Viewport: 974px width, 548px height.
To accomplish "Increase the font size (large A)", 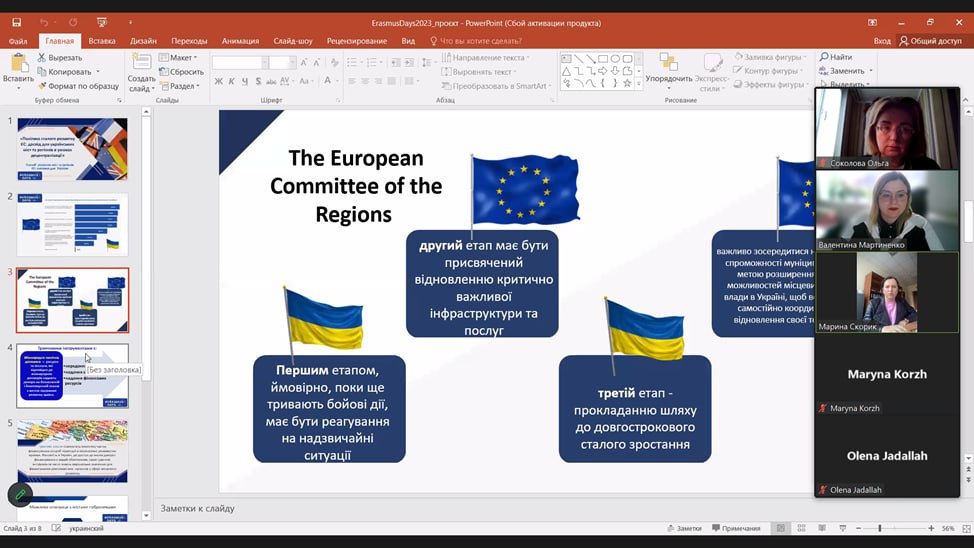I will pos(304,63).
